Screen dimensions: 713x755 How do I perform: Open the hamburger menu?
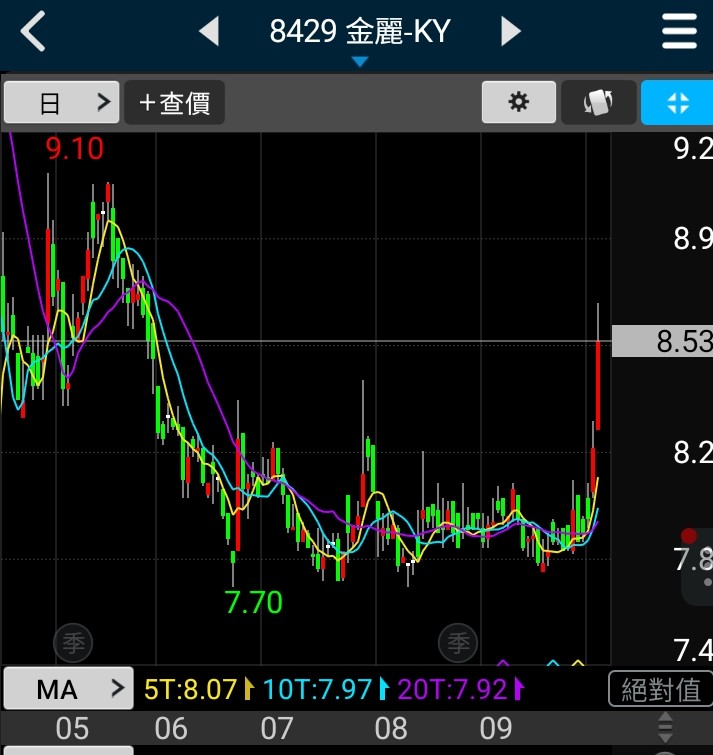pos(679,31)
